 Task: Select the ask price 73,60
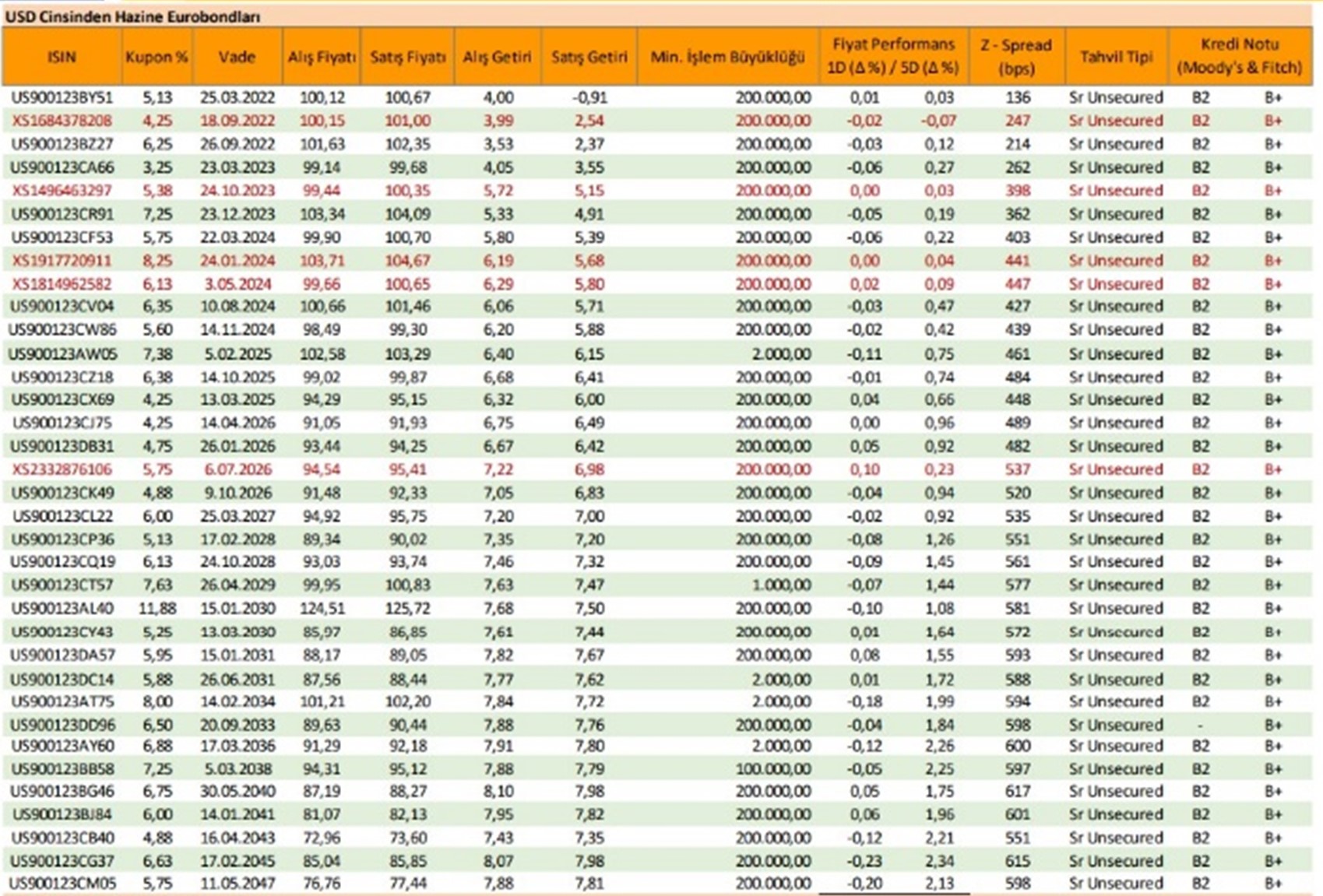click(x=408, y=838)
